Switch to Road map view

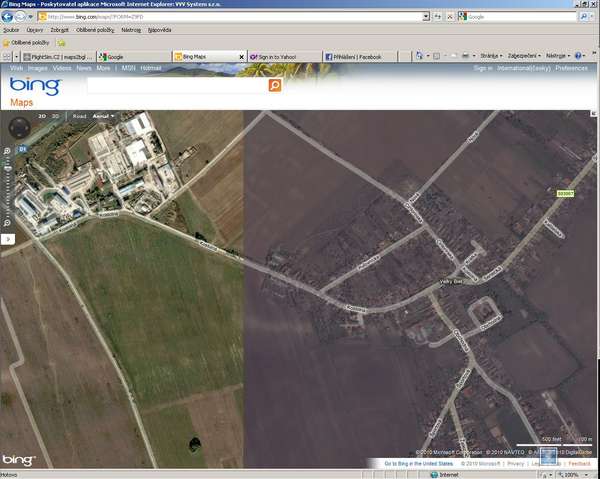79,116
